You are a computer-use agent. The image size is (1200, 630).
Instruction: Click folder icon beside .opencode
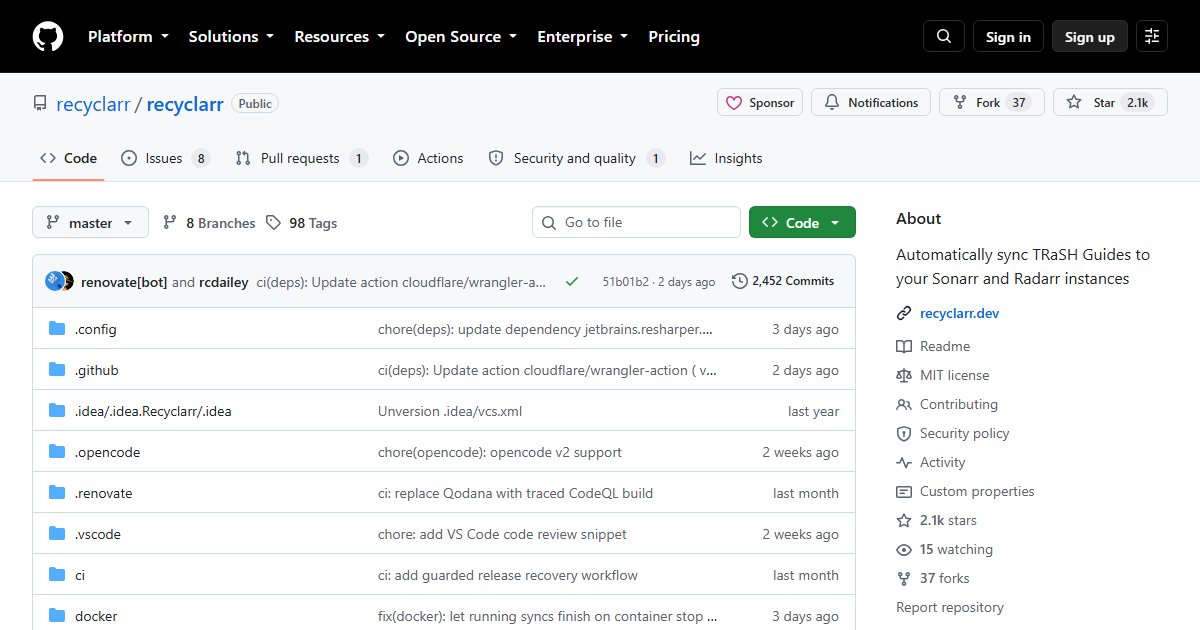click(x=57, y=452)
